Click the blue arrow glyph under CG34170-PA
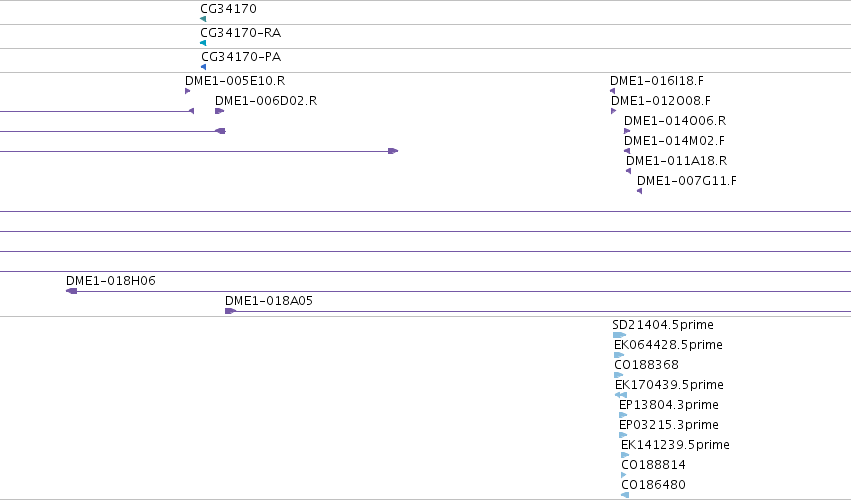The image size is (851, 500). tap(204, 67)
